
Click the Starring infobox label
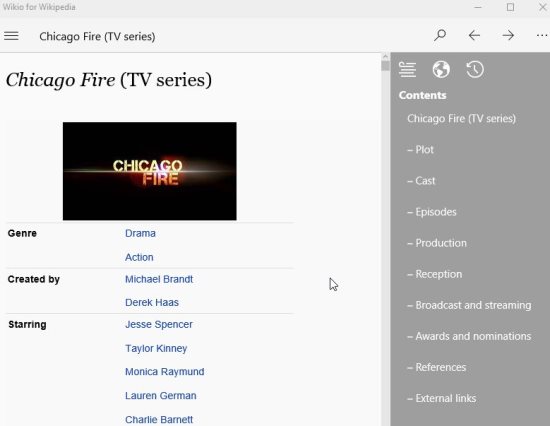pos(27,325)
